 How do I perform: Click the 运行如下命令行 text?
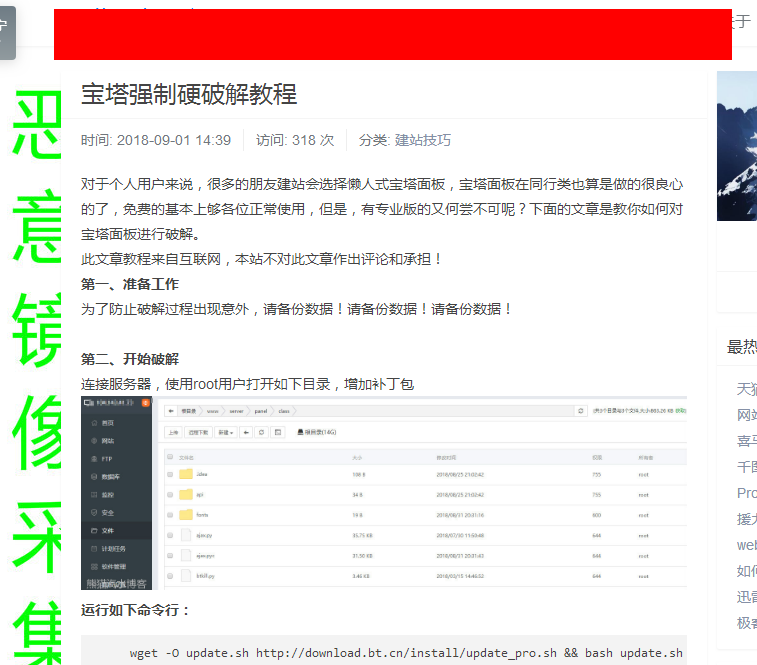pos(135,610)
